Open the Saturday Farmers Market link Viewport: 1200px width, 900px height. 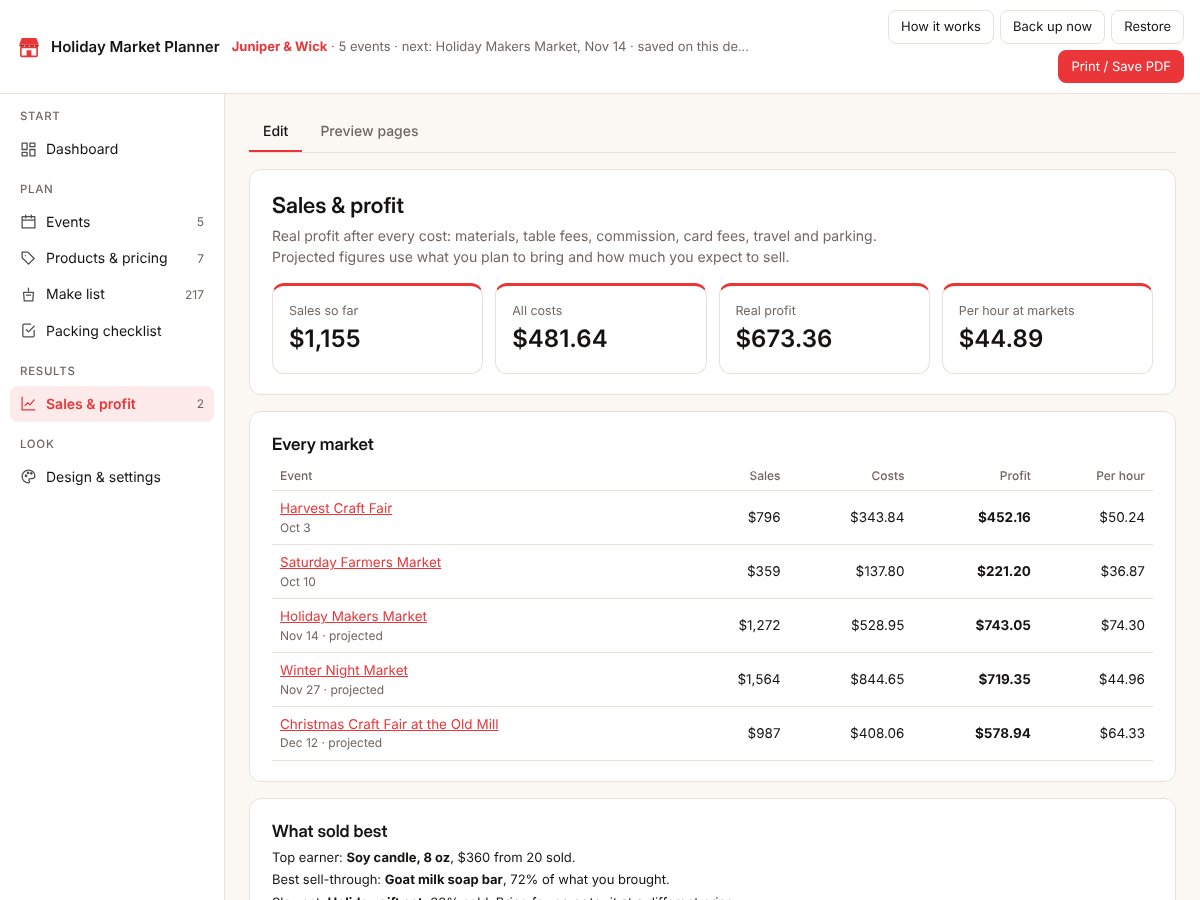click(x=360, y=562)
